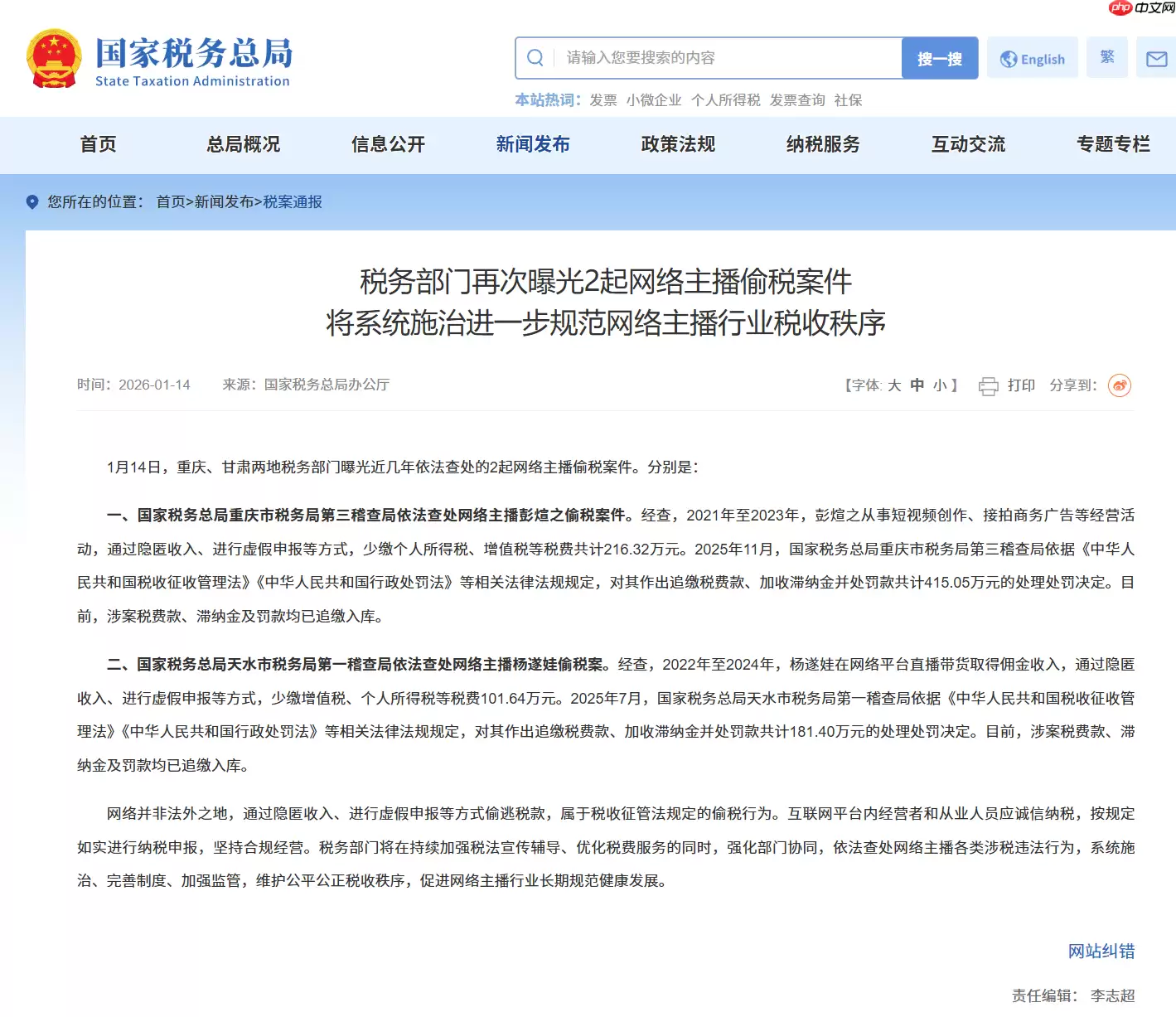Set font size to 小
The width and height of the screenshot is (1176, 1017).
coord(939,385)
